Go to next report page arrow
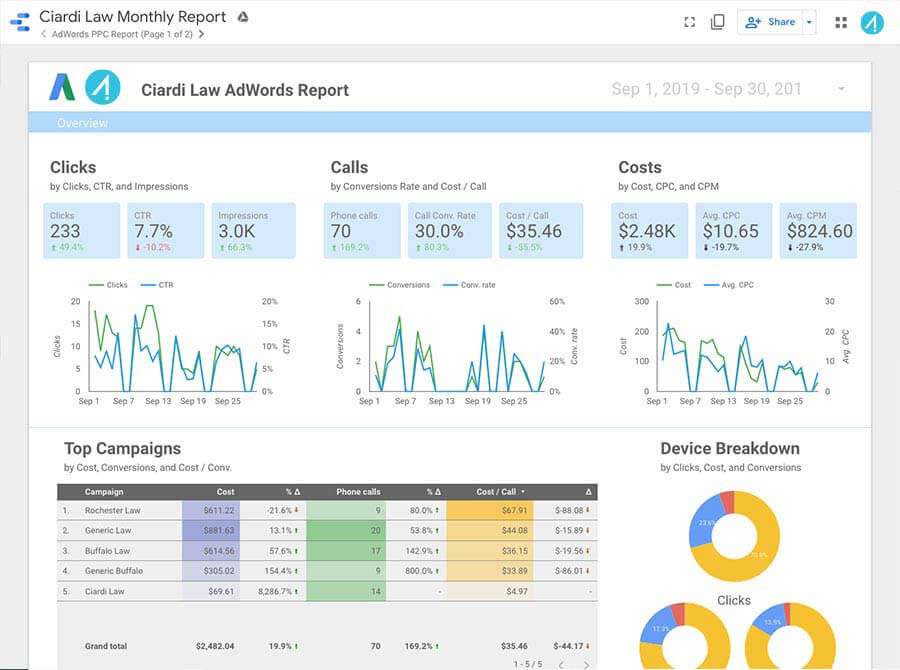Viewport: 900px width, 670px height. pyautogui.click(x=201, y=34)
